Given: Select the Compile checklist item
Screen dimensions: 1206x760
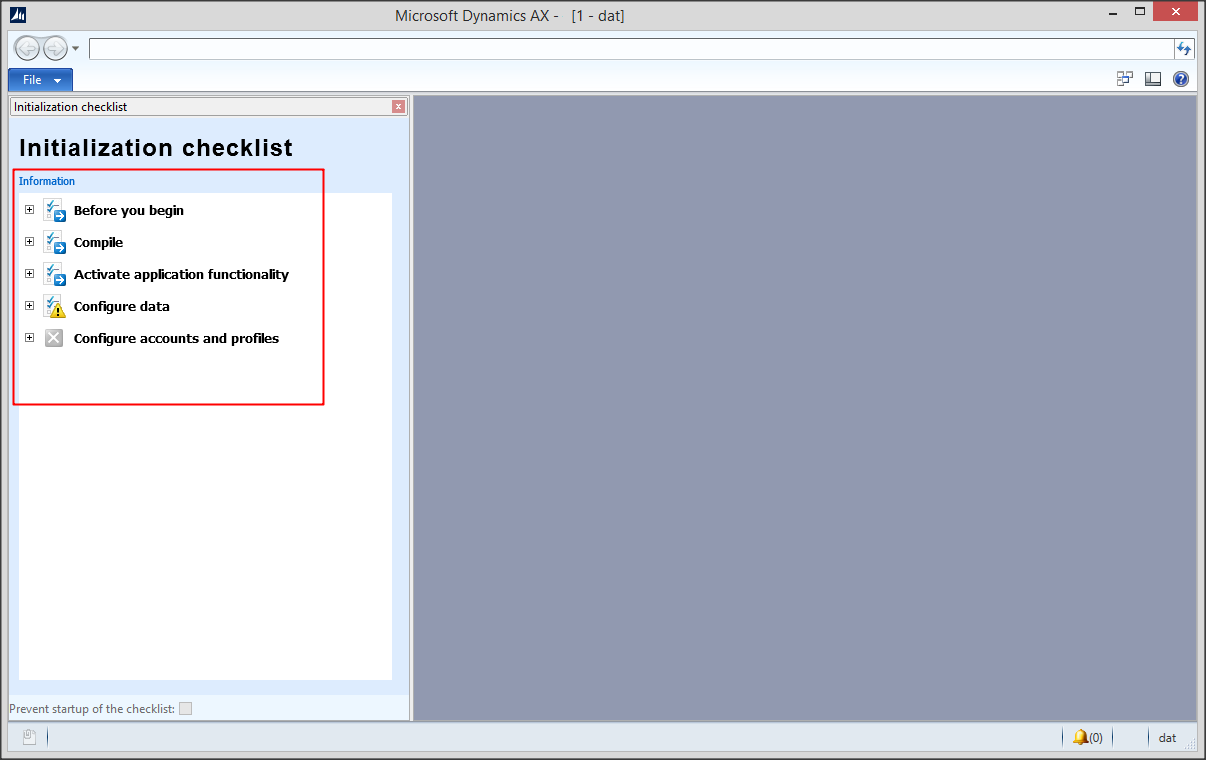Looking at the screenshot, I should coord(99,242).
